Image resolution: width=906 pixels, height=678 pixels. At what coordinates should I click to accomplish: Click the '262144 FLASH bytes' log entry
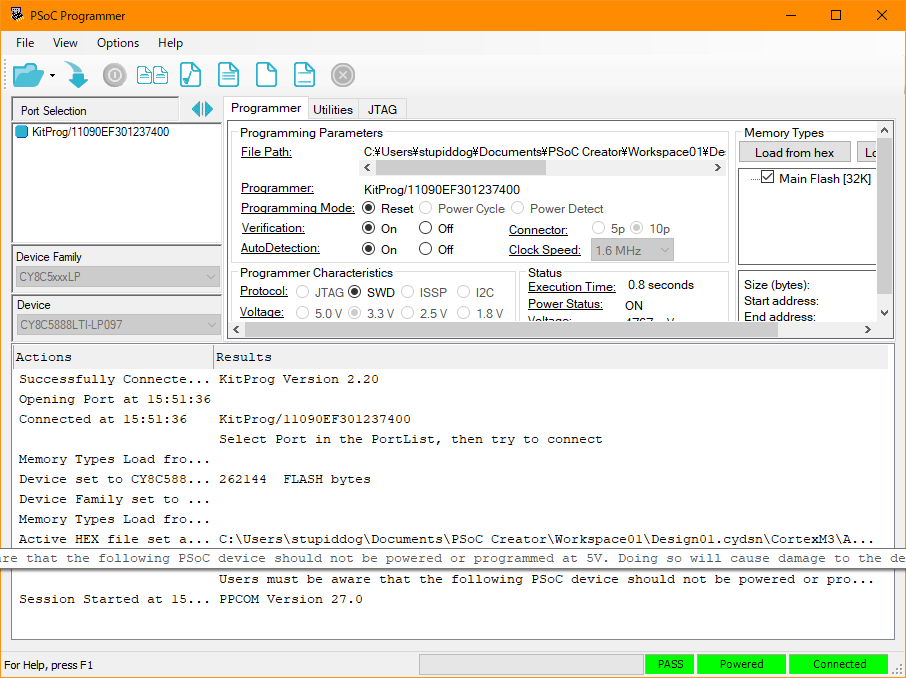(295, 479)
